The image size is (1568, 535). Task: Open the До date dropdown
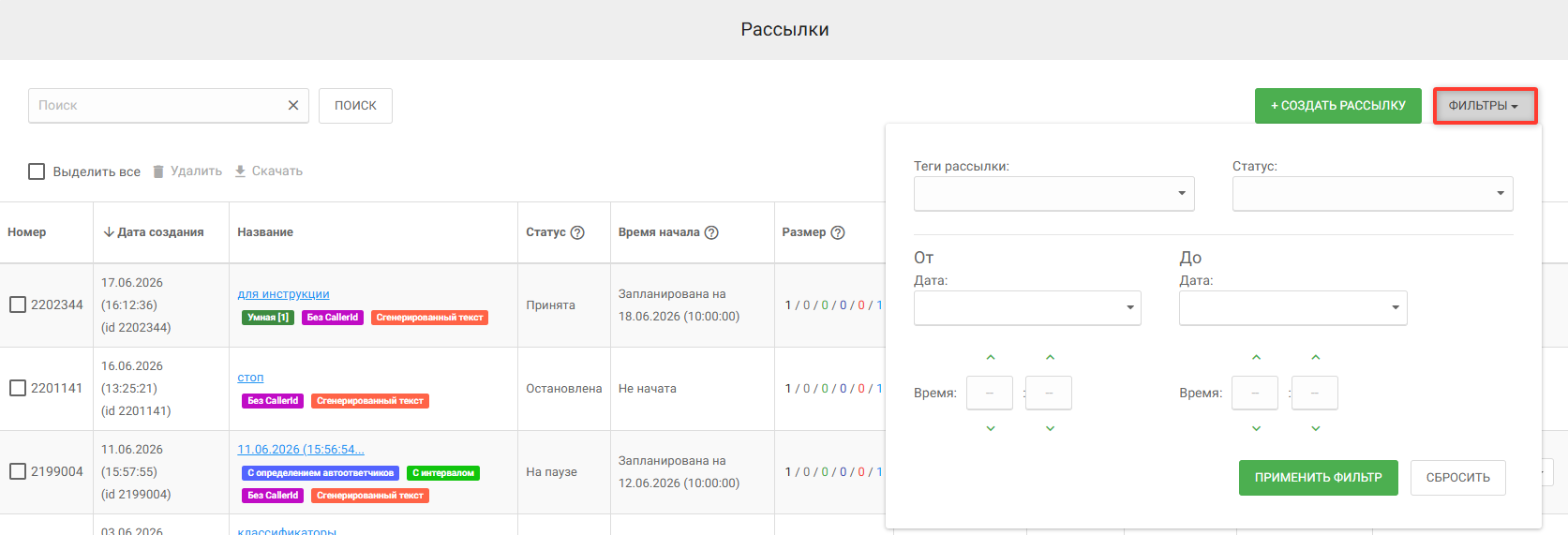(x=1293, y=307)
